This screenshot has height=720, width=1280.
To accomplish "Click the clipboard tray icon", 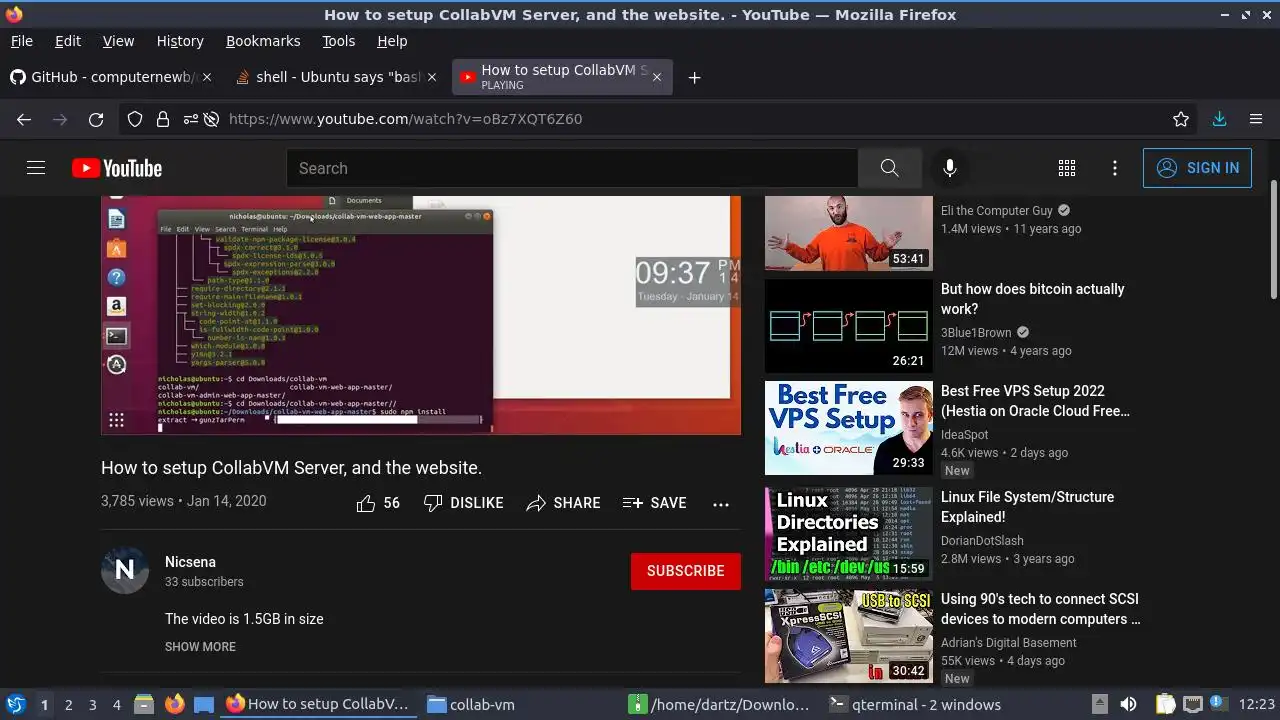I will click(x=1165, y=705).
